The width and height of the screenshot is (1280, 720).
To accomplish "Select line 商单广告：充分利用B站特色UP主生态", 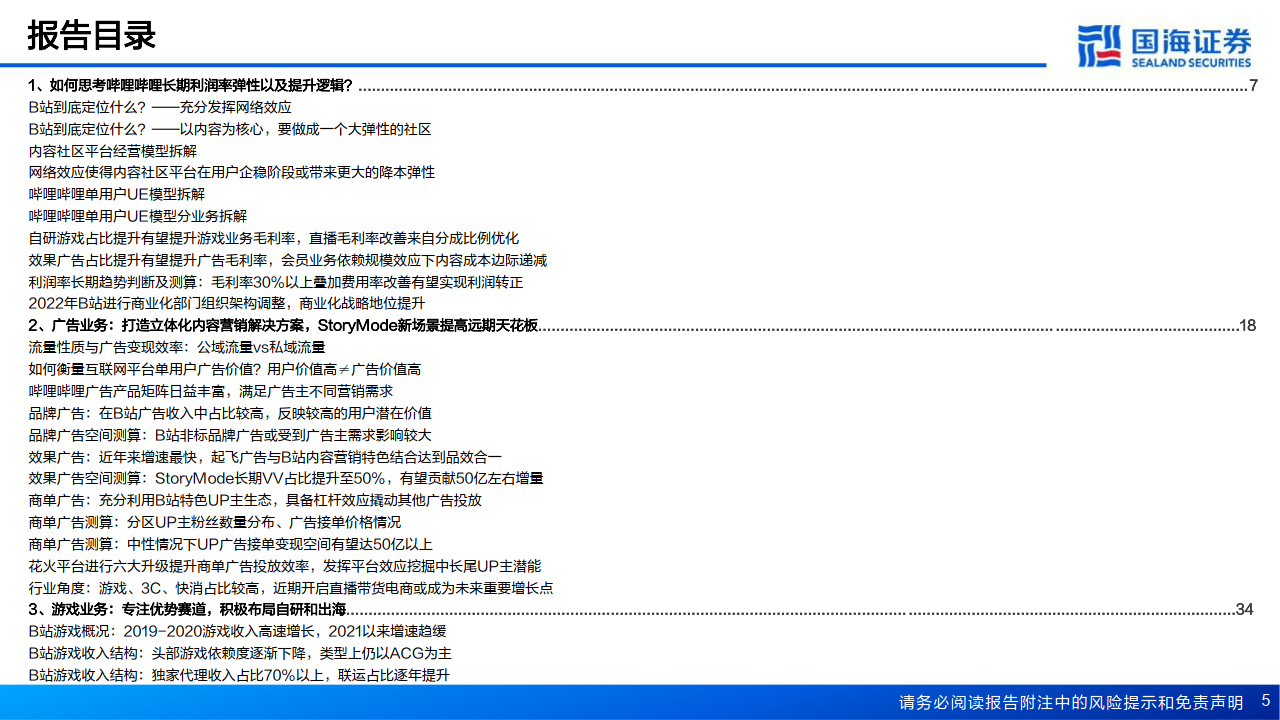I will tap(256, 500).
